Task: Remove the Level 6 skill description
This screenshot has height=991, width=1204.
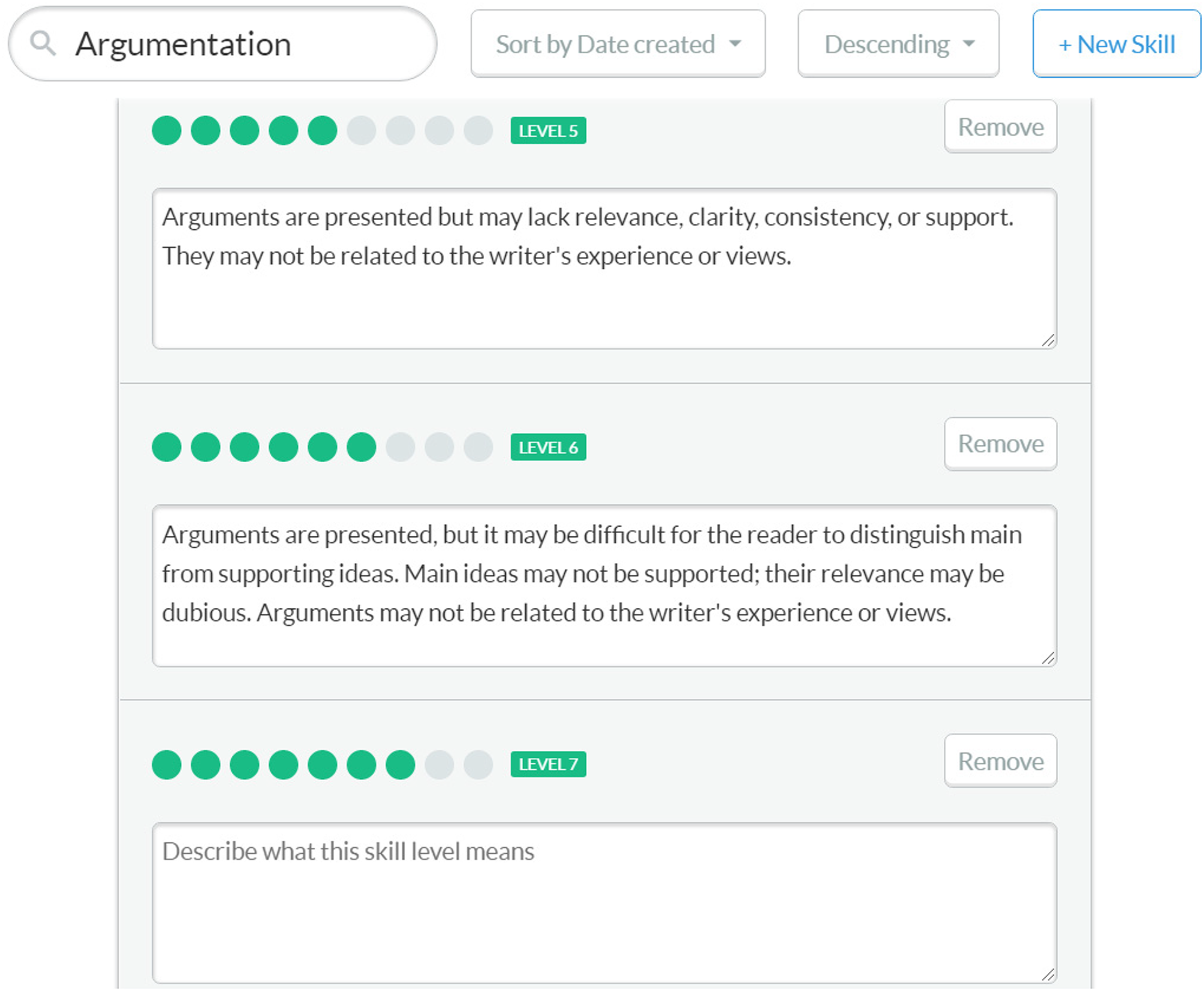Action: pos(1000,444)
